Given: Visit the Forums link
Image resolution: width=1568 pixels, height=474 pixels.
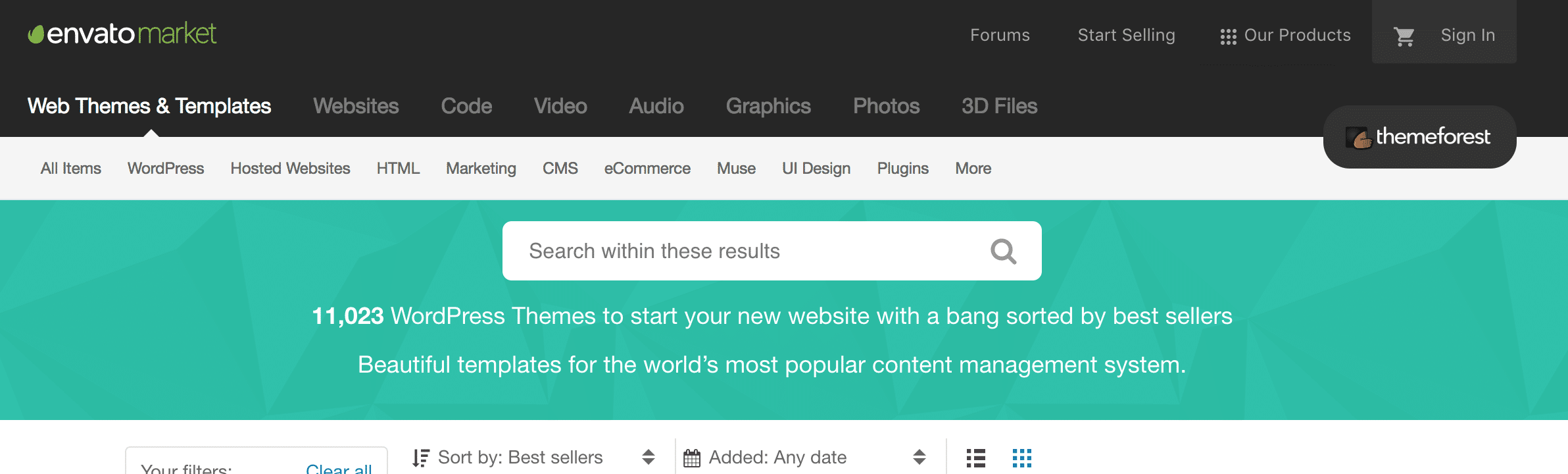Looking at the screenshot, I should pyautogui.click(x=1000, y=36).
